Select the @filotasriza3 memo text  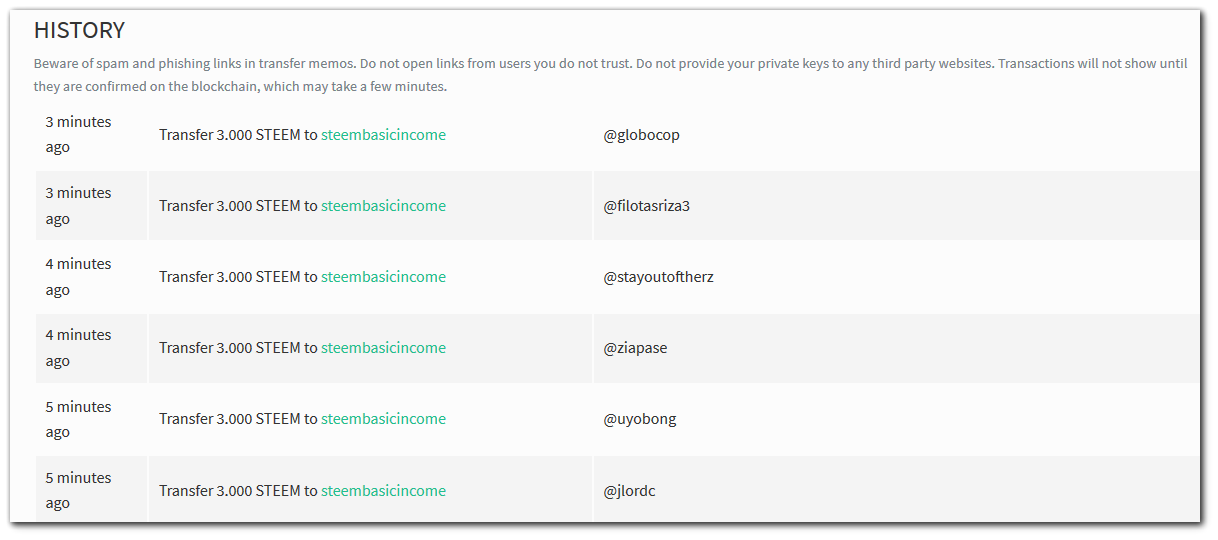[646, 206]
